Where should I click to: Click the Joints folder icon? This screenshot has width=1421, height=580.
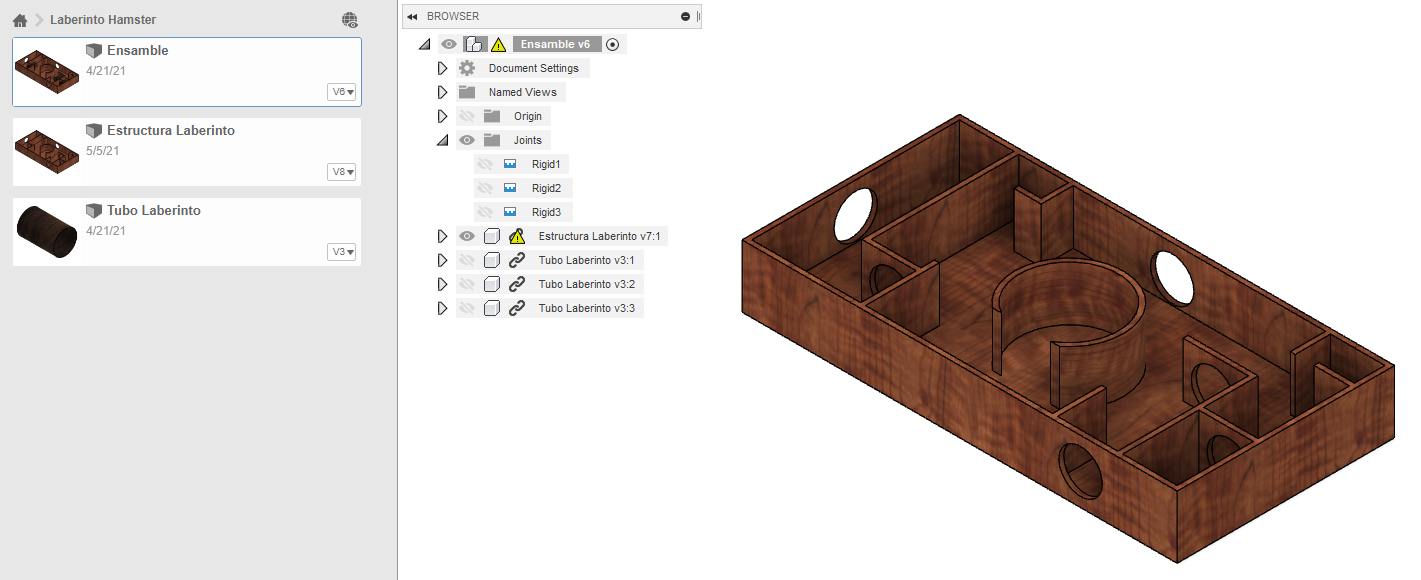(x=491, y=140)
